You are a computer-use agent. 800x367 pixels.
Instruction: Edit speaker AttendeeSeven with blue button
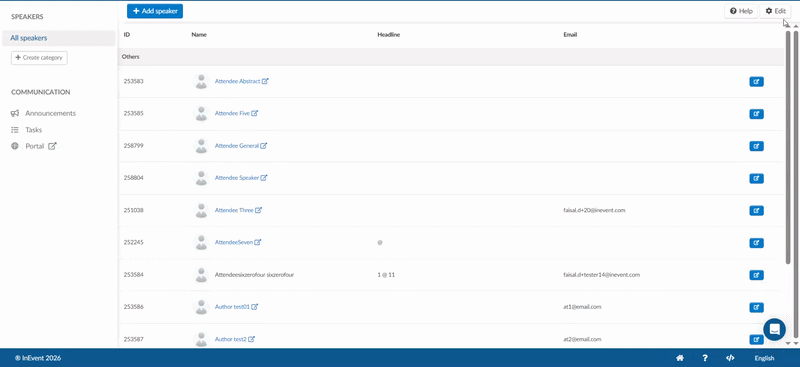click(x=756, y=243)
